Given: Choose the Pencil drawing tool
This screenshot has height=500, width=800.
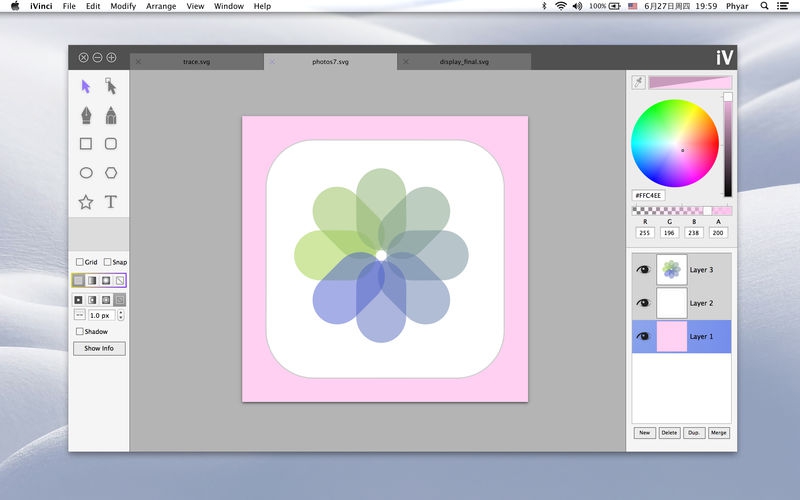Looking at the screenshot, I should point(111,115).
